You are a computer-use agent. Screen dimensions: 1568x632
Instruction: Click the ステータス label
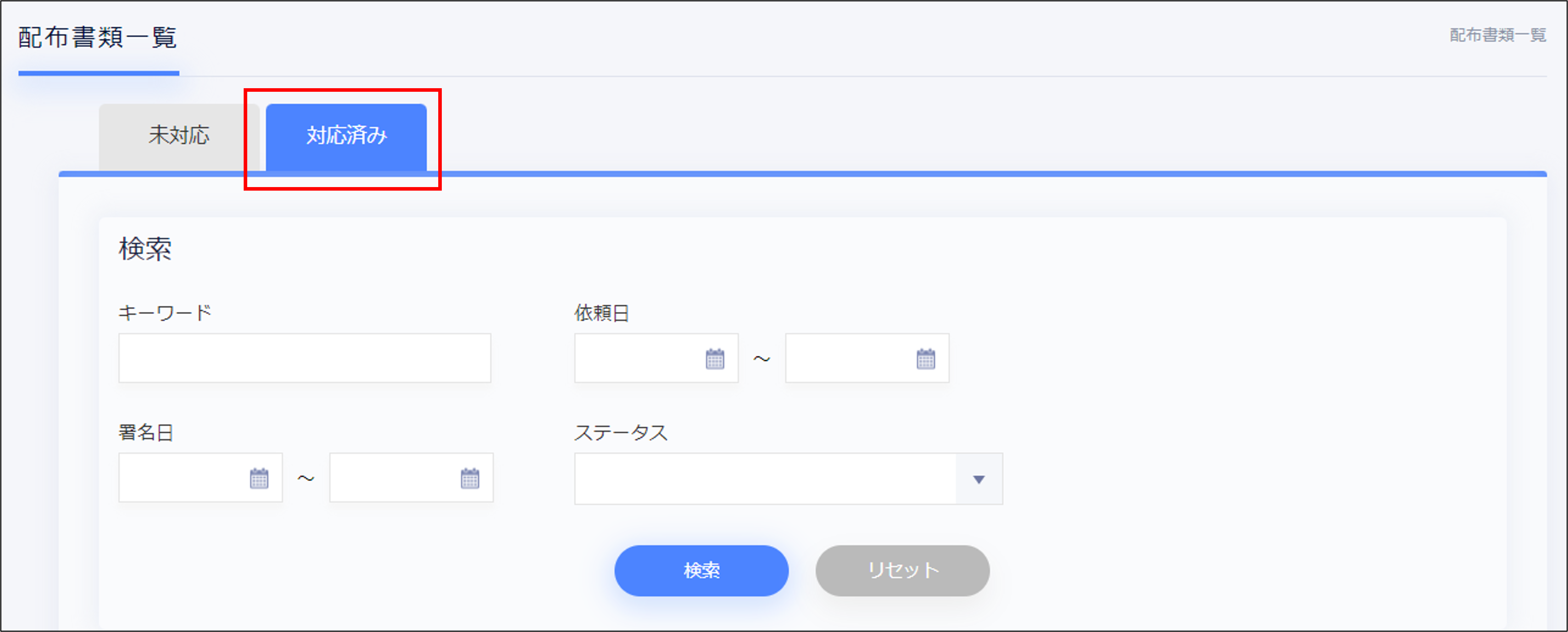pyautogui.click(x=621, y=432)
